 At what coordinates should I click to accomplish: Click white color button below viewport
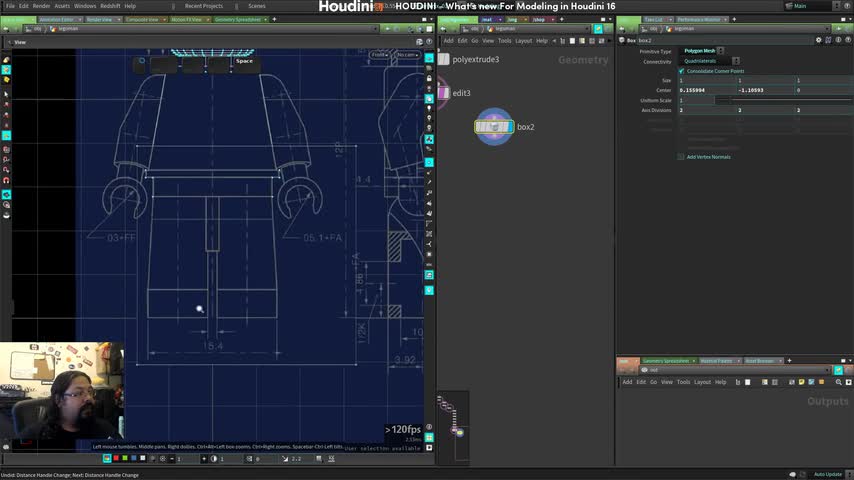pos(143,459)
